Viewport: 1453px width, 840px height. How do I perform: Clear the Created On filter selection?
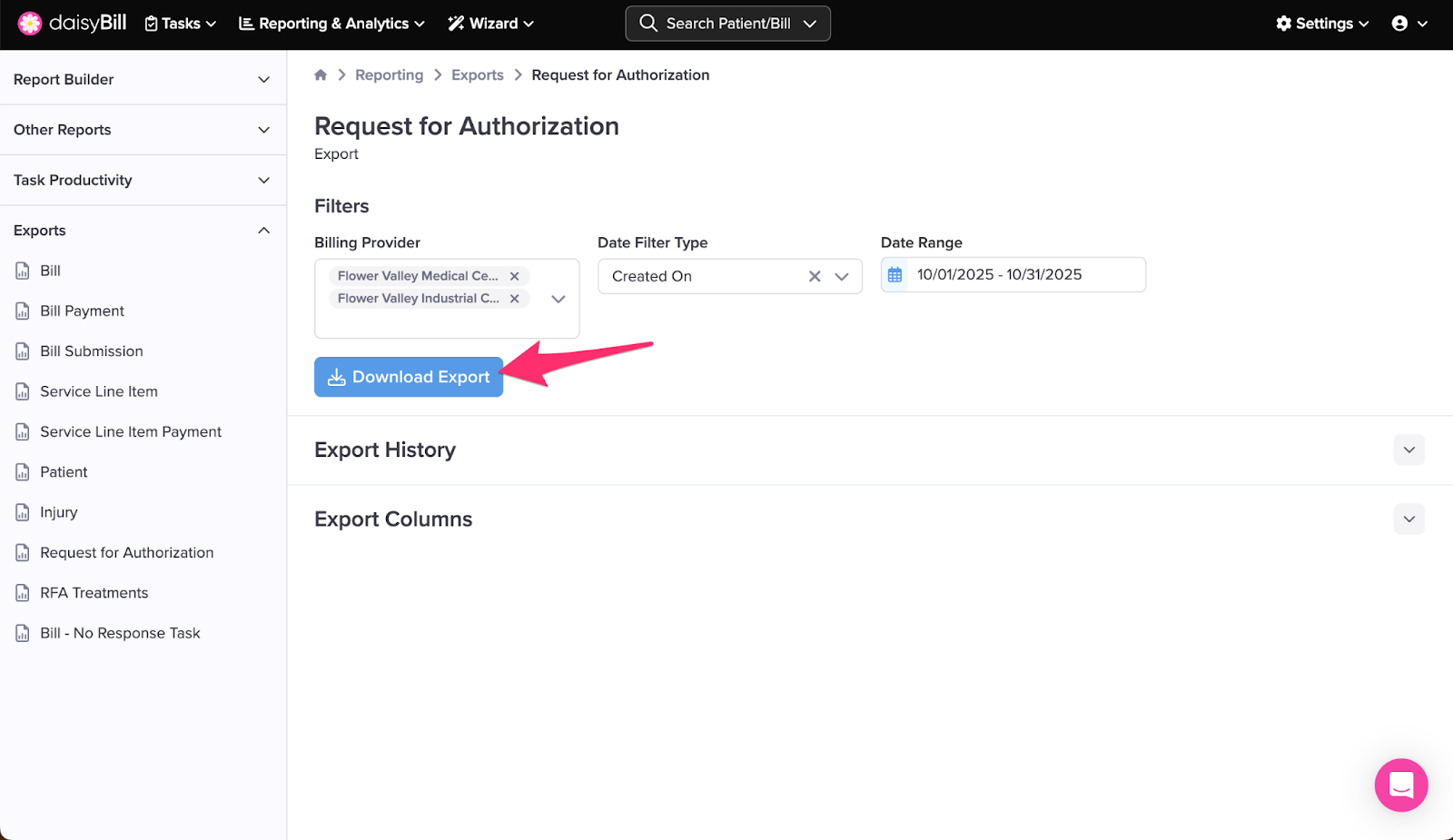point(815,277)
